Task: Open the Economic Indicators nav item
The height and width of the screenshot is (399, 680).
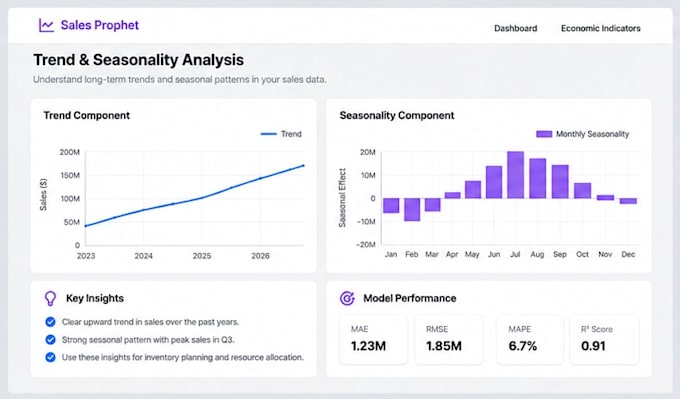Action: point(601,28)
